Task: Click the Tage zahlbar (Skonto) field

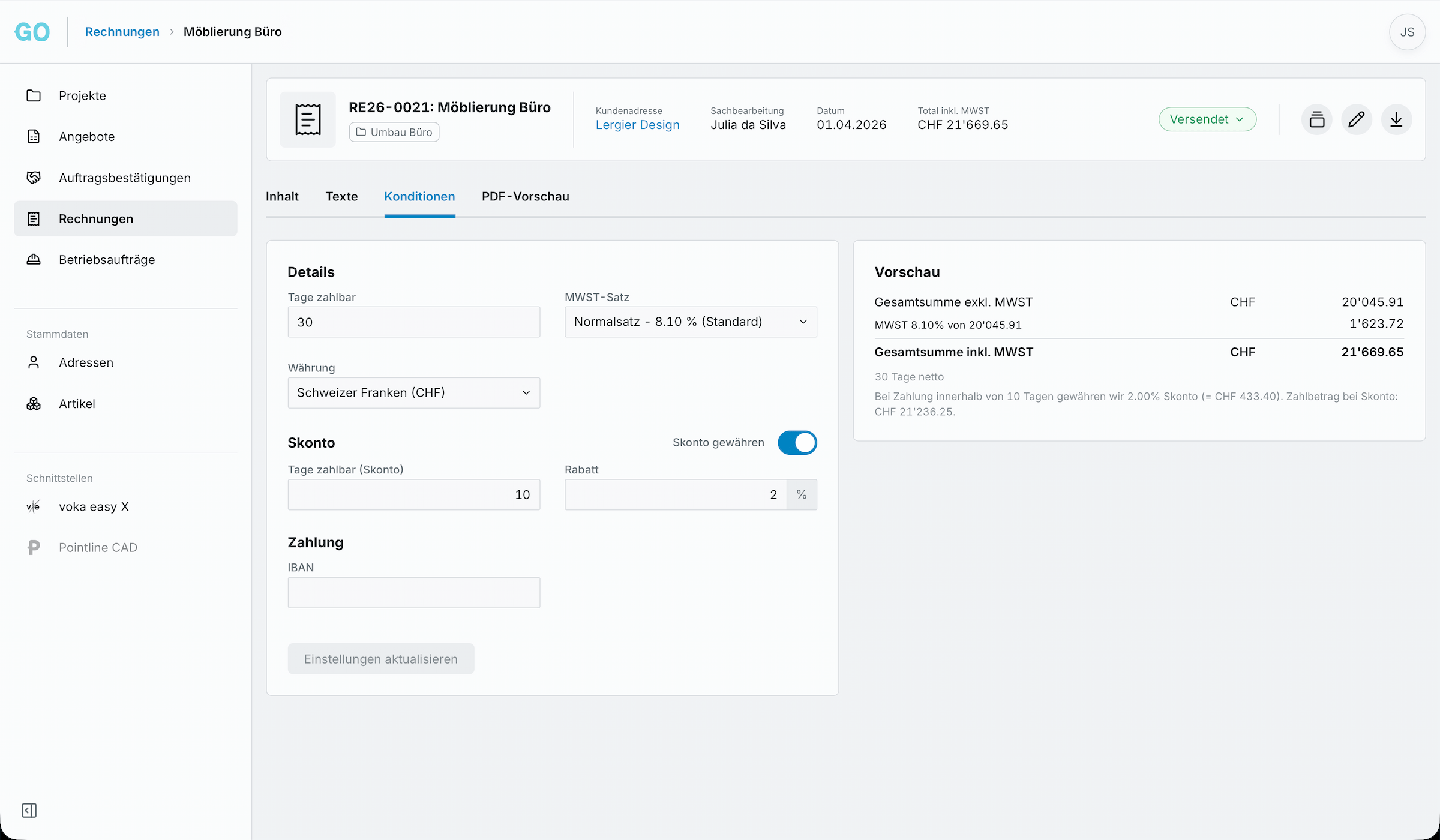Action: coord(414,494)
